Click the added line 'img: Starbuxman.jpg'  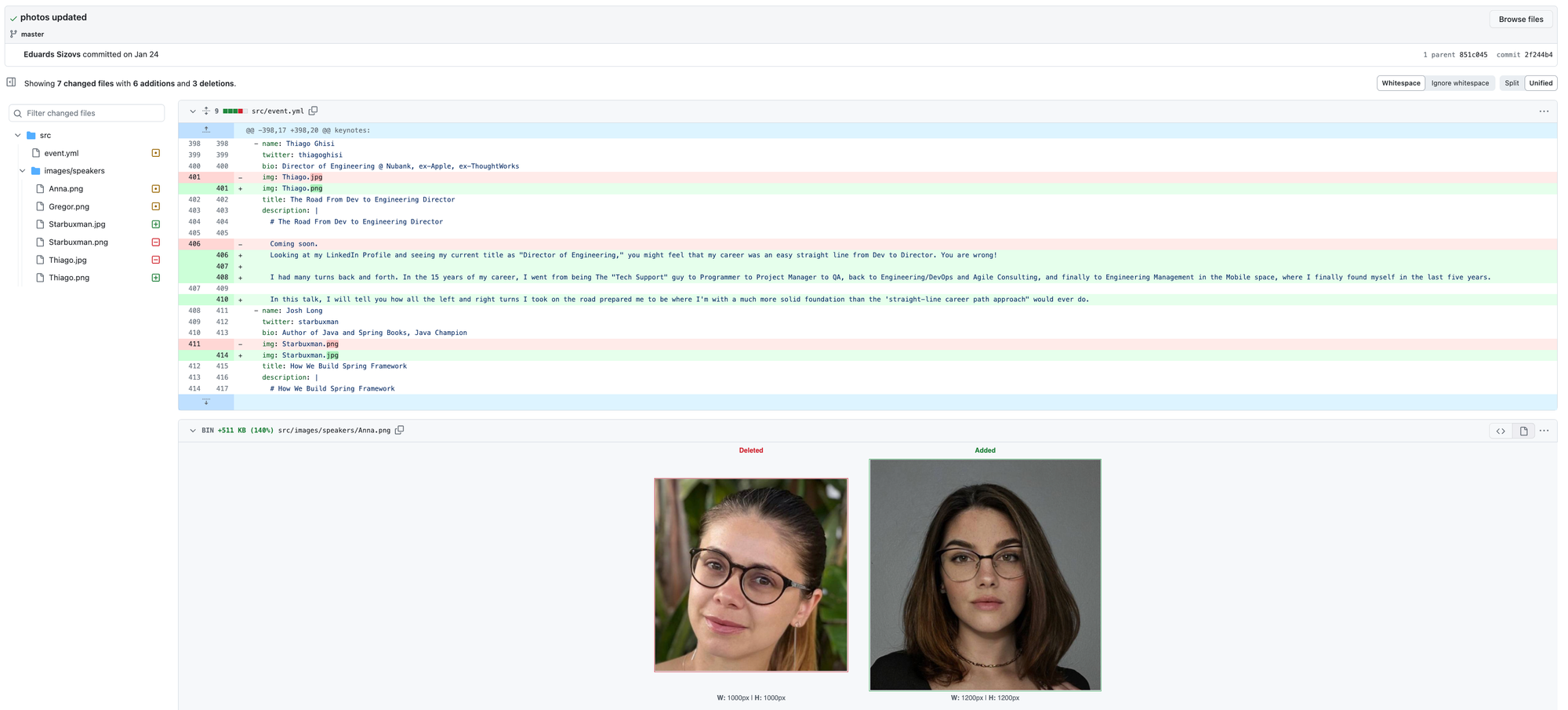[x=867, y=355]
